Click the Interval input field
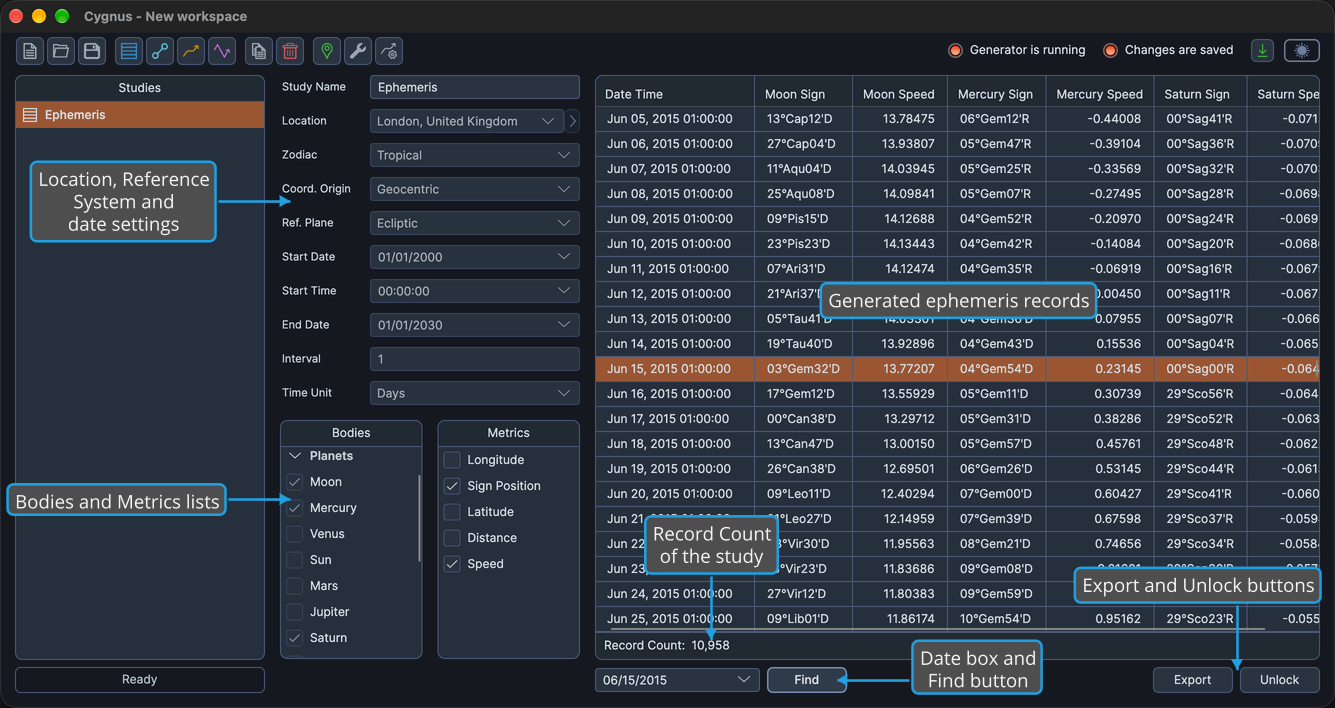Viewport: 1335px width, 708px height. point(475,359)
